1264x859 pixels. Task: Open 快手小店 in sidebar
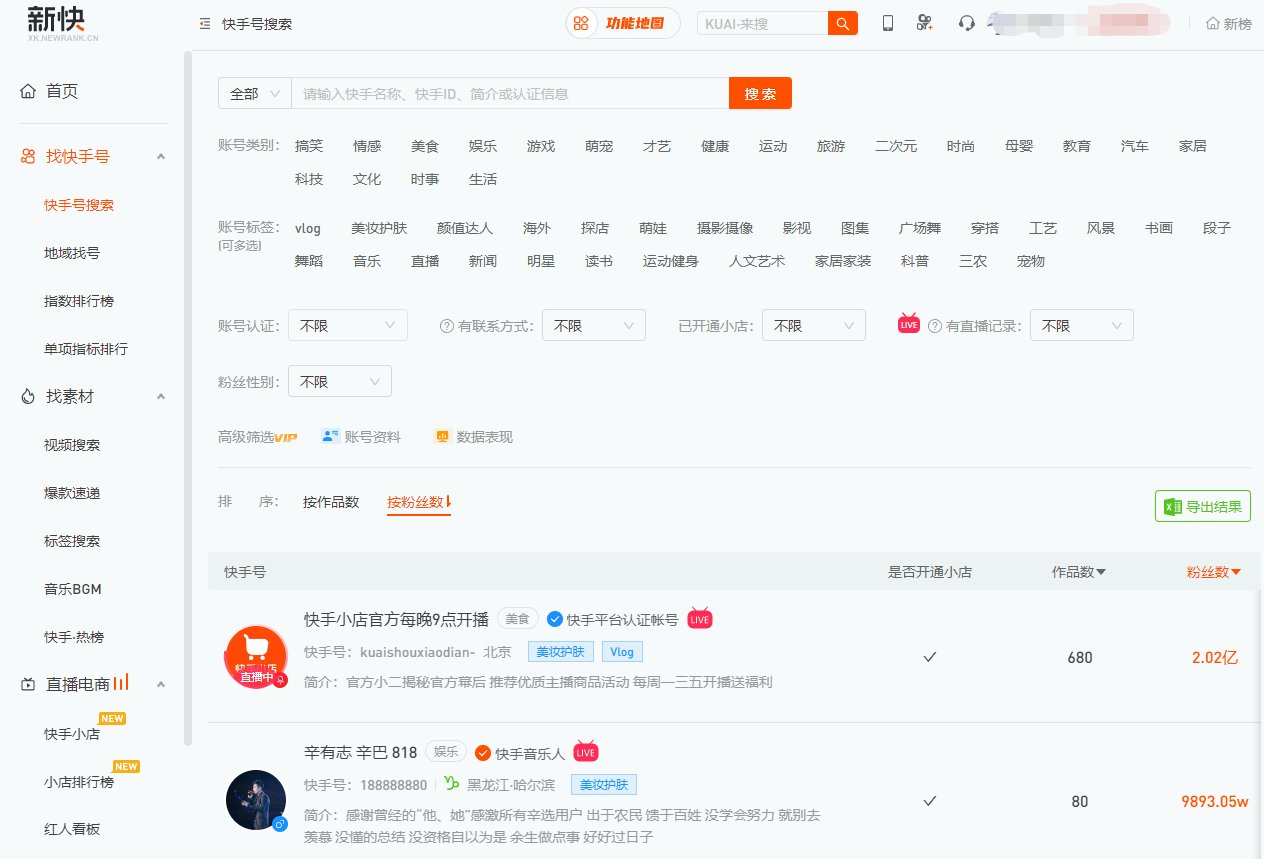72,734
